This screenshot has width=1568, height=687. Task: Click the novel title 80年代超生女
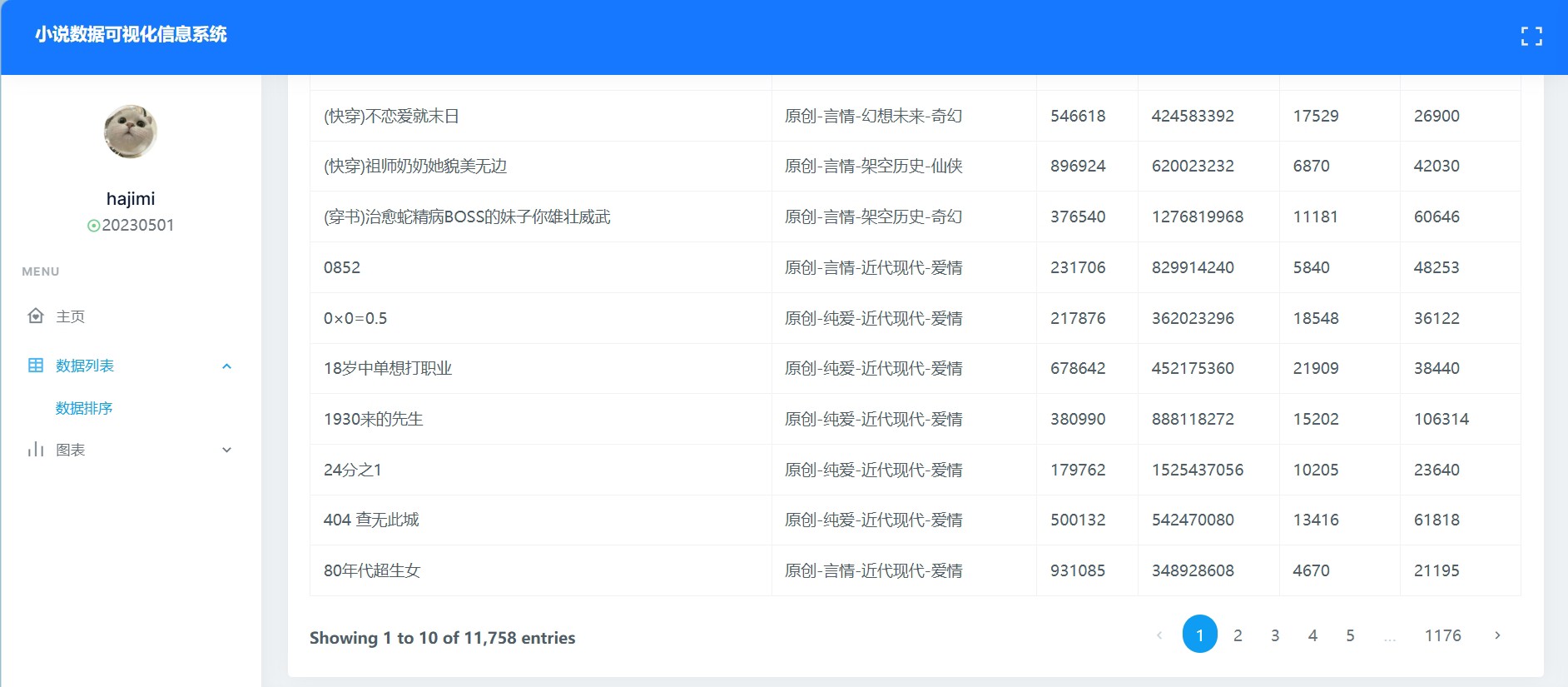[x=372, y=570]
